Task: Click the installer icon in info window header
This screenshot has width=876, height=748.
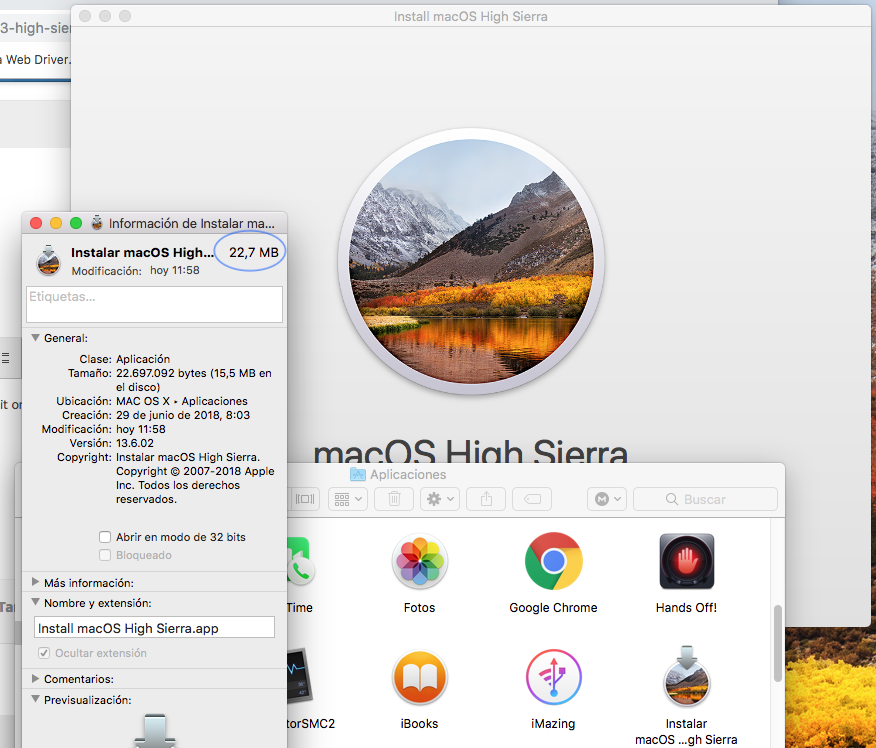Action: tap(49, 260)
